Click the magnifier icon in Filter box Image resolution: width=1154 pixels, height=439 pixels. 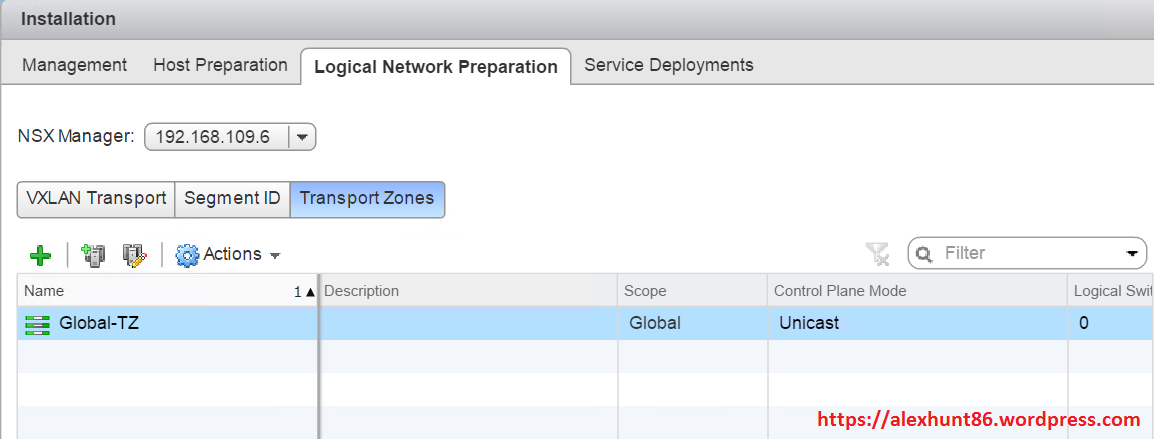(x=925, y=254)
